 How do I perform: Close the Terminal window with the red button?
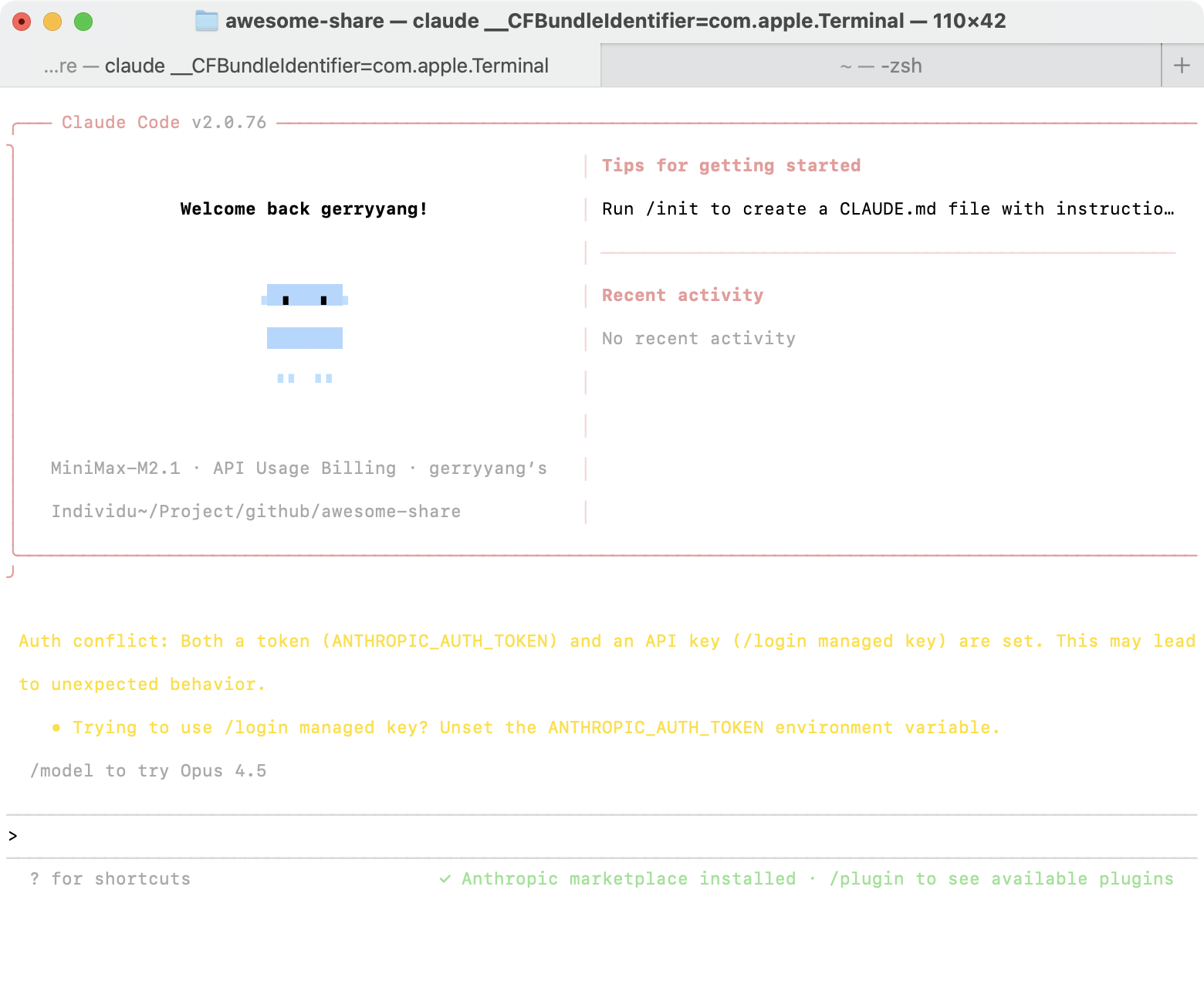[x=22, y=22]
